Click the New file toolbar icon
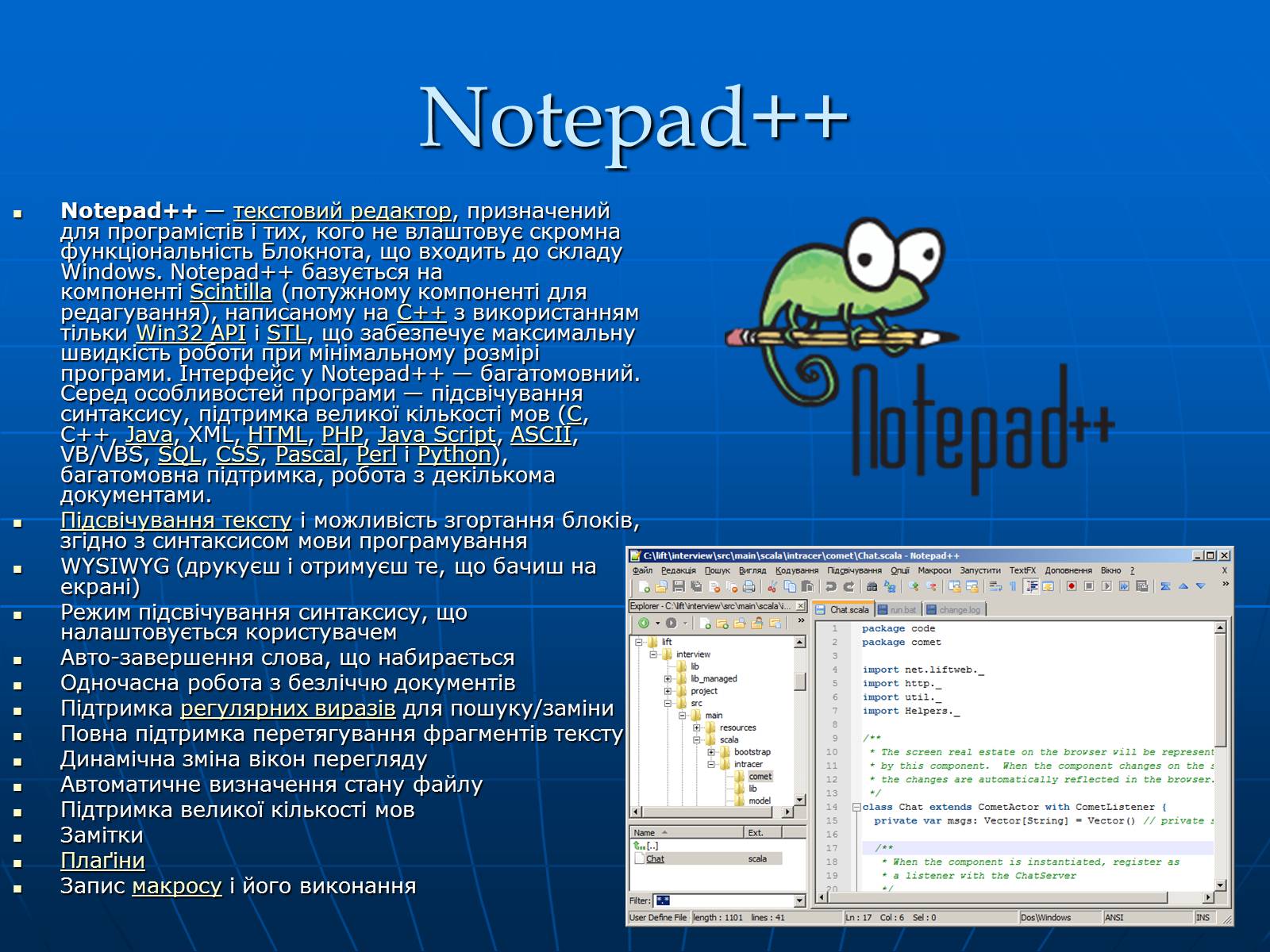 [x=644, y=587]
